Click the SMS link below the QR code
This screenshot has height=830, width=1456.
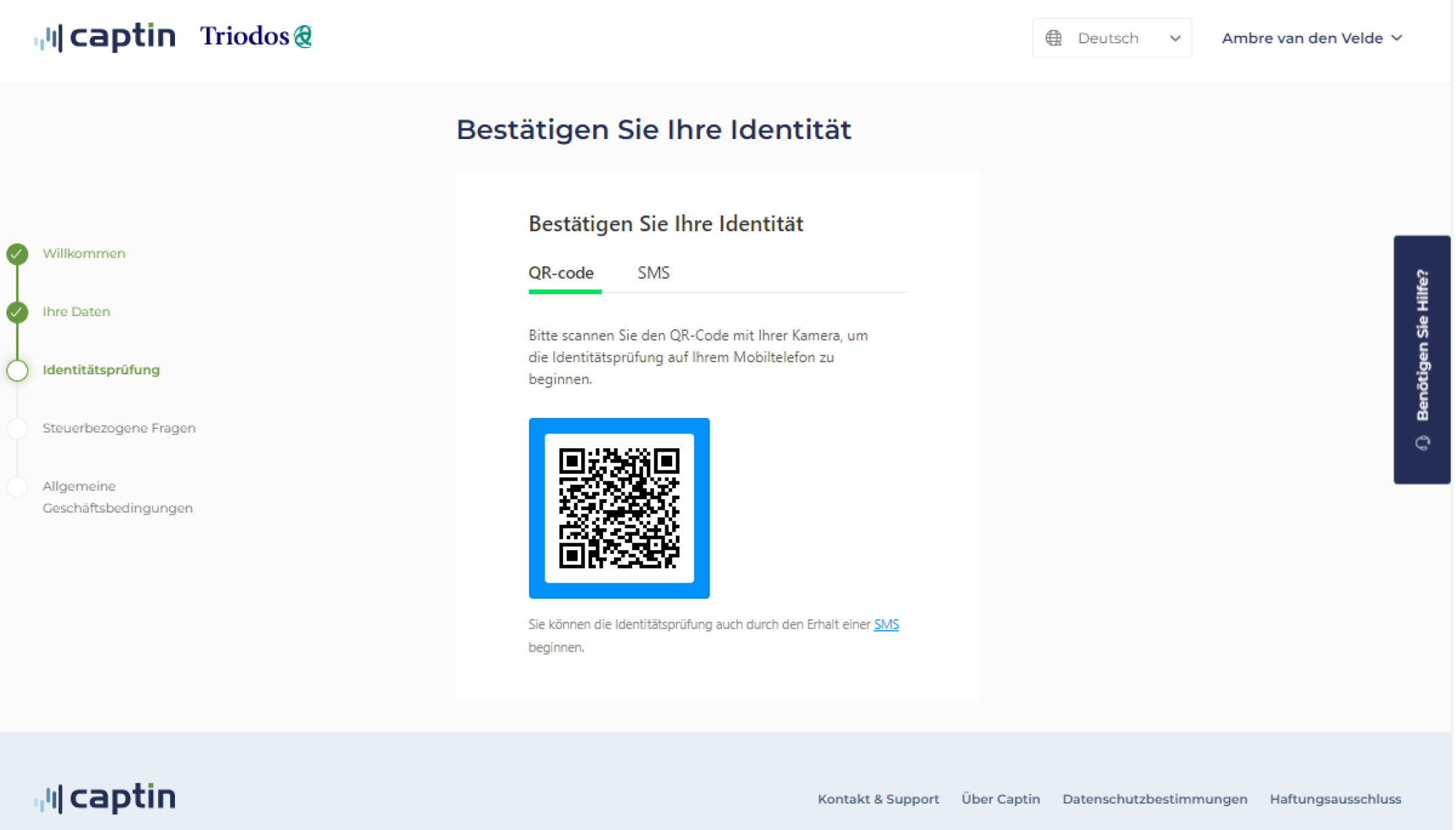click(x=886, y=624)
